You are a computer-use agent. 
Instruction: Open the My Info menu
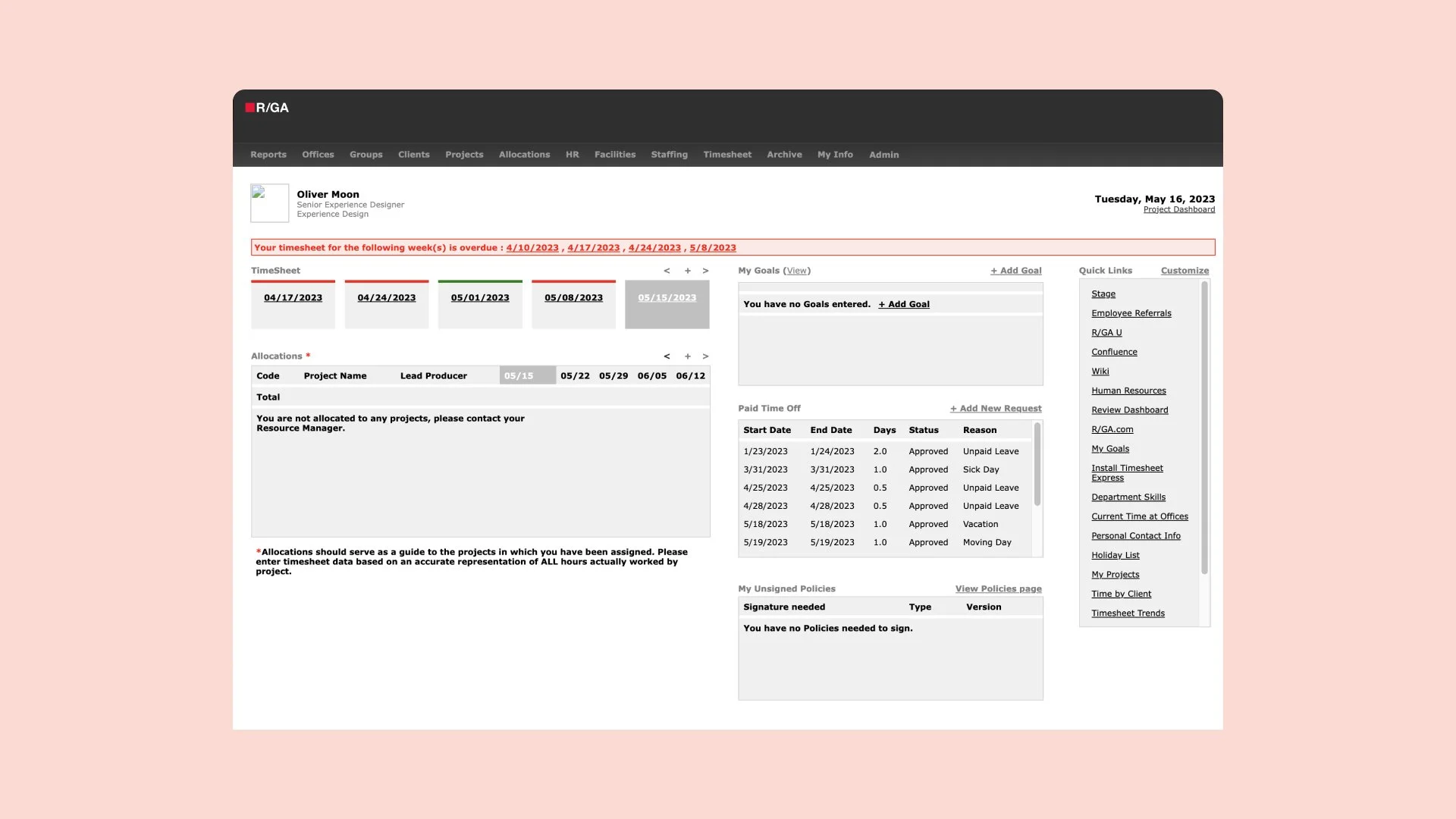(835, 155)
